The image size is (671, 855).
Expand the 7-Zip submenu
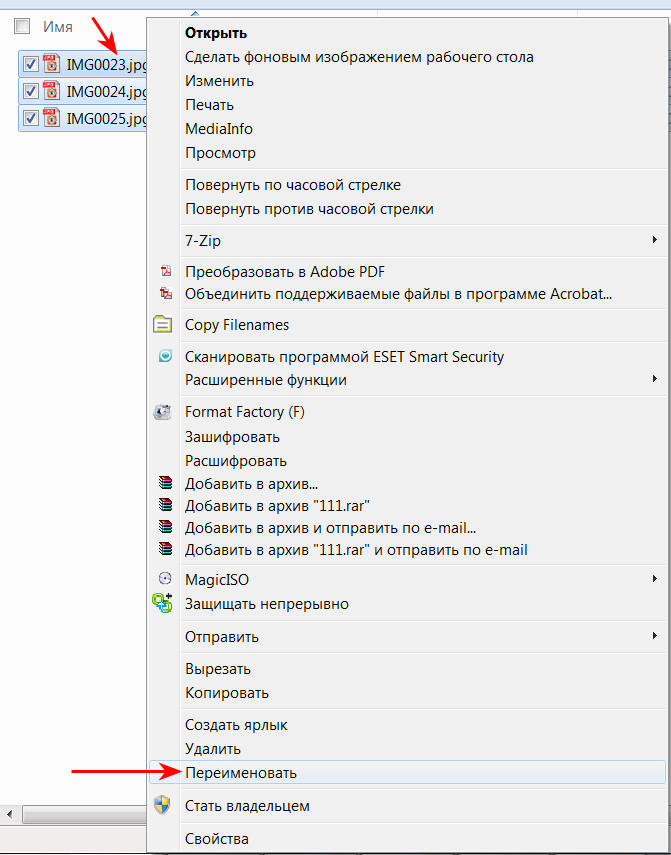[x=654, y=240]
